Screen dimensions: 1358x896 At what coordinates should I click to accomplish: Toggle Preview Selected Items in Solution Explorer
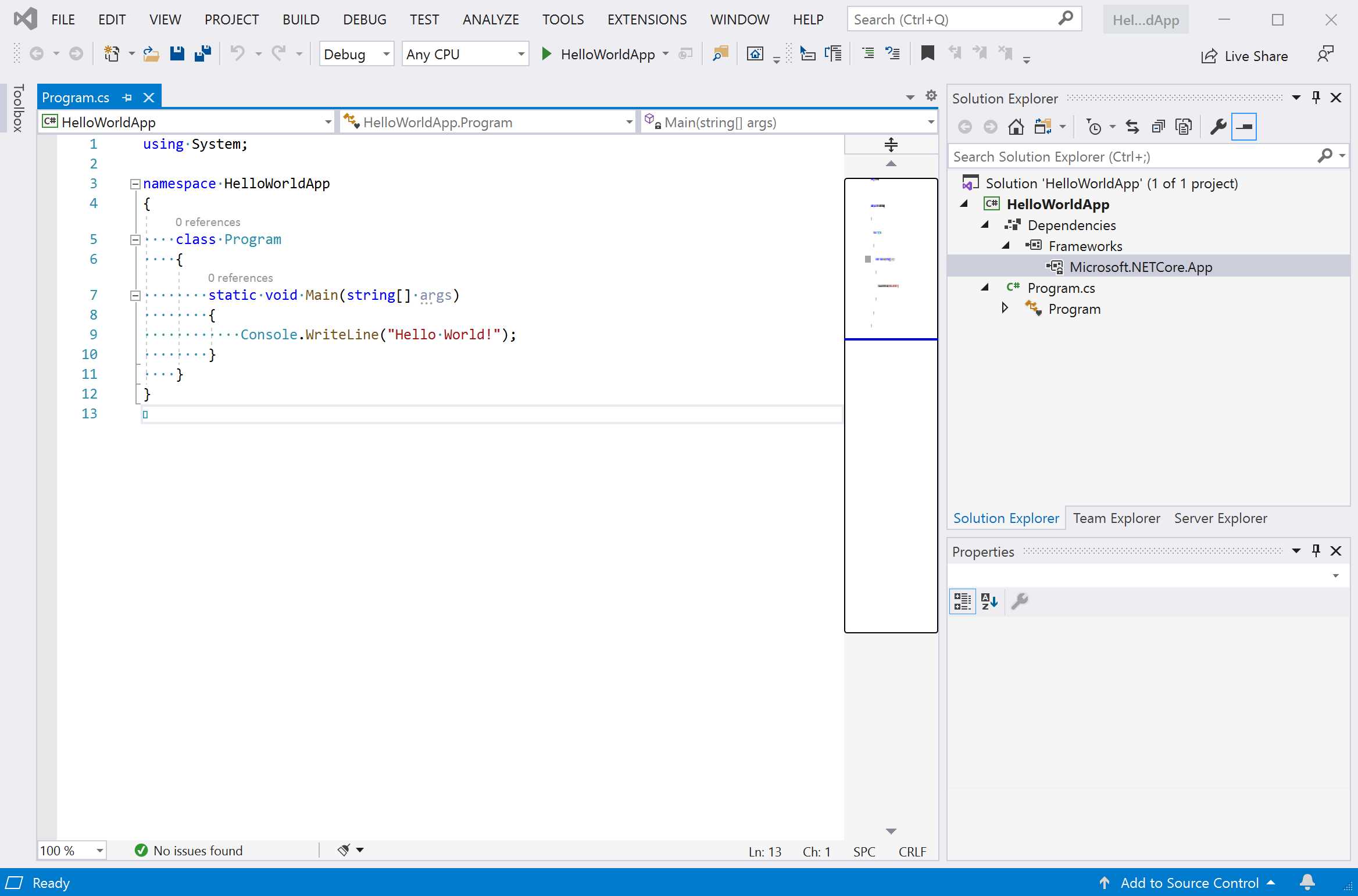coord(1245,126)
